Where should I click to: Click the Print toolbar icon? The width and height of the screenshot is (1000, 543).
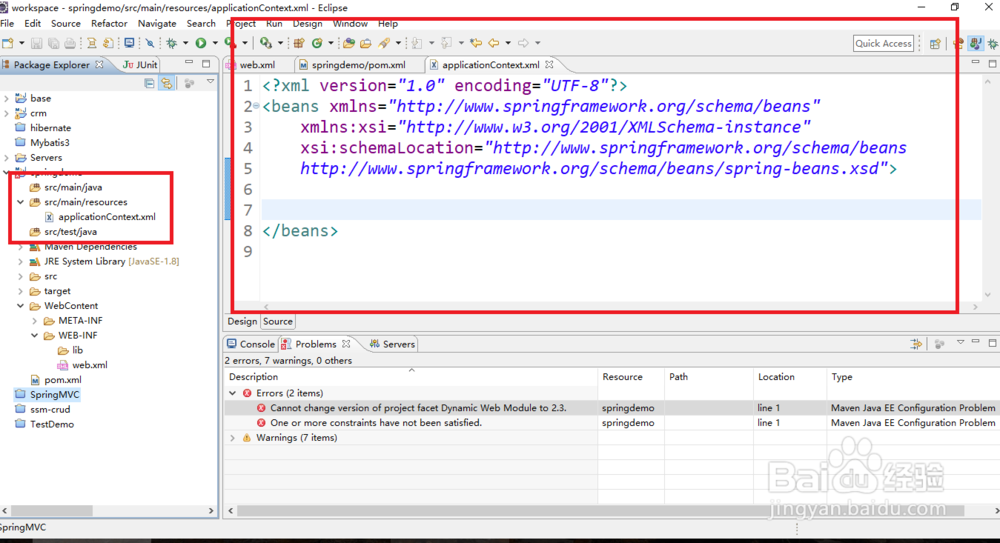point(70,43)
